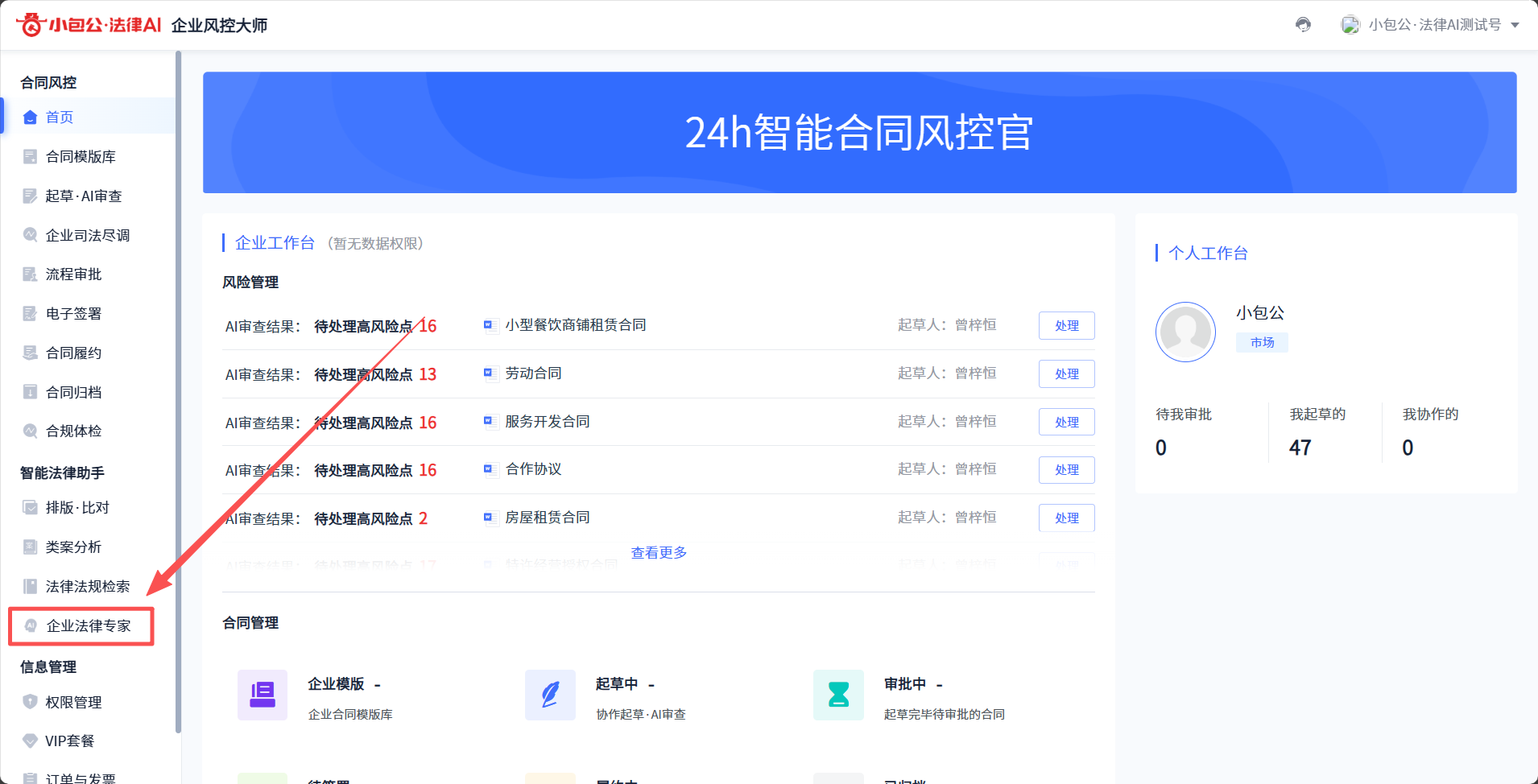1538x784 pixels.
Task: Click the 我起草的 count 47
Action: point(1300,448)
